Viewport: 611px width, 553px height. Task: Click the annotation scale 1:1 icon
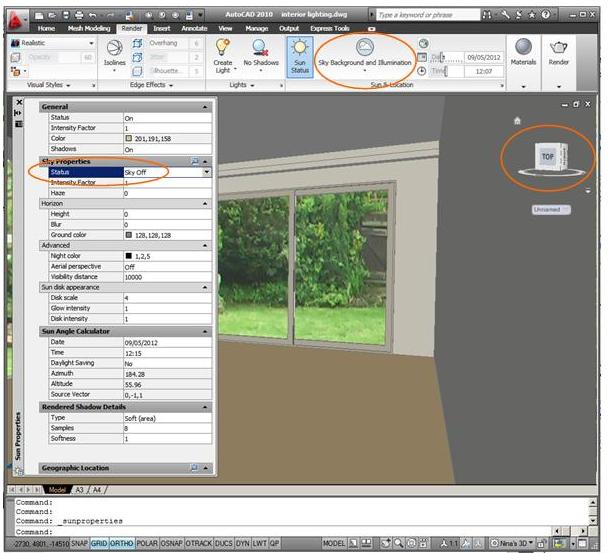point(449,543)
